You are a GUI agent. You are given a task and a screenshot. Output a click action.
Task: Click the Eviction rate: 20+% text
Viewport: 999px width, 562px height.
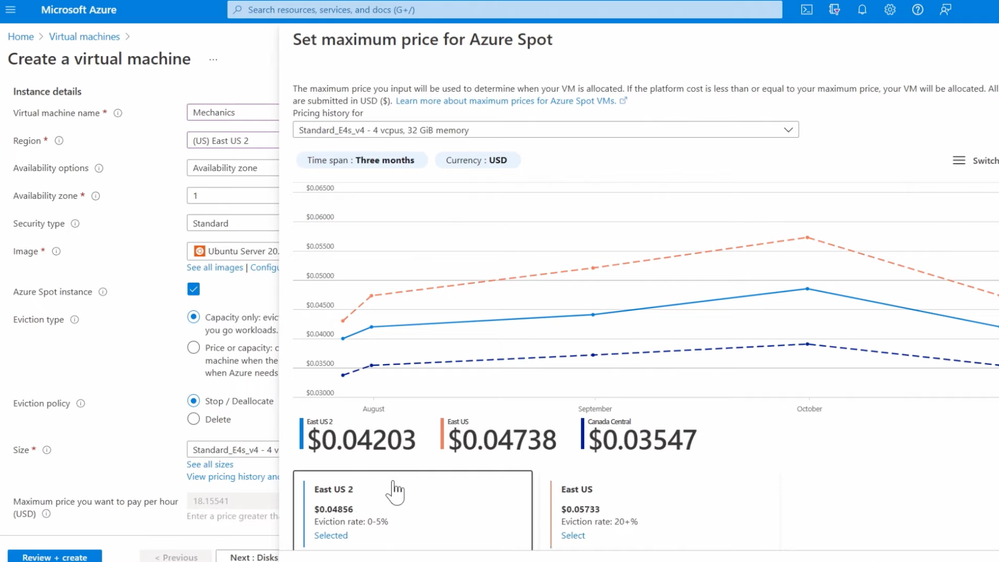tap(600, 521)
